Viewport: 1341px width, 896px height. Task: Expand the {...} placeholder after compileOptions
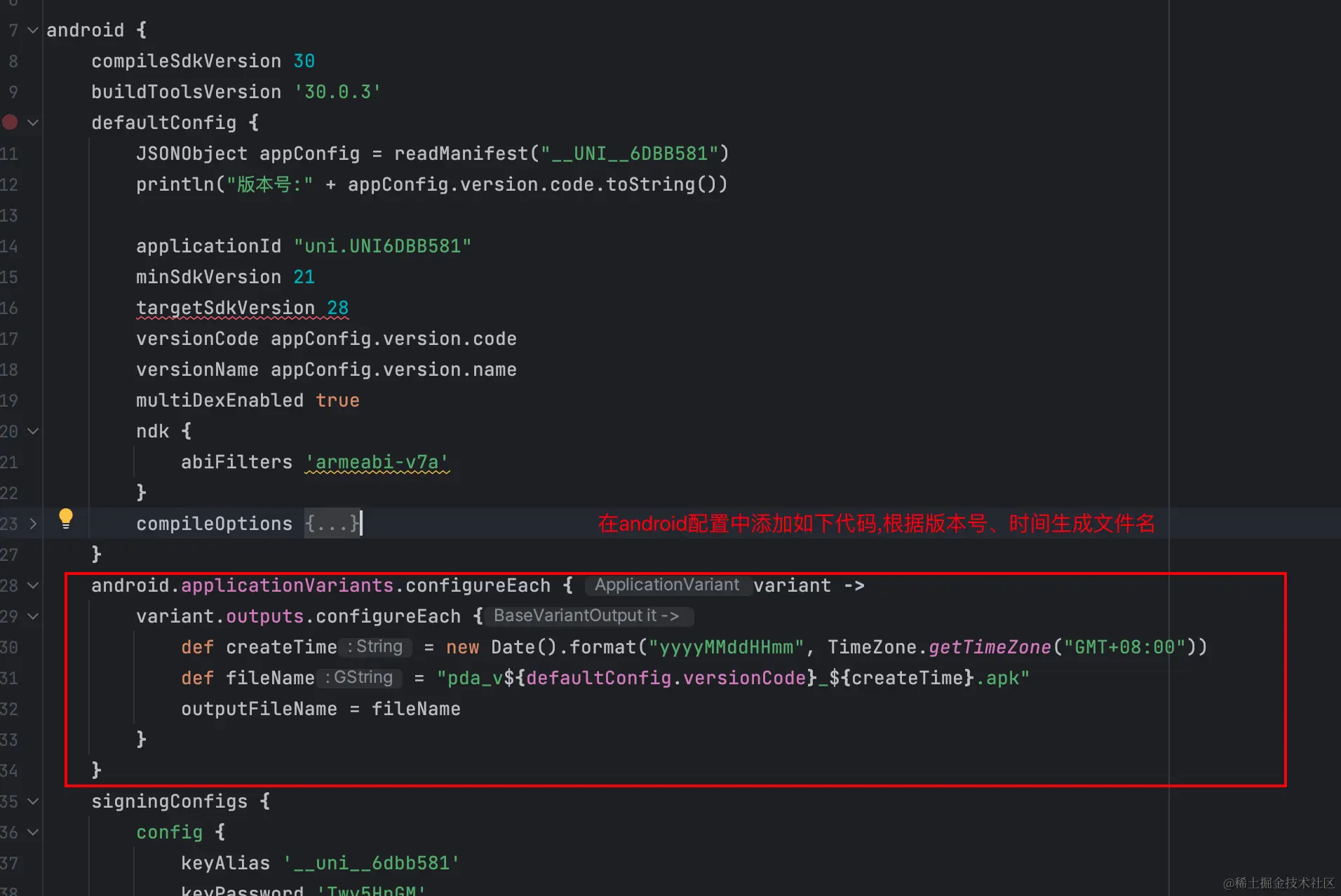(332, 524)
